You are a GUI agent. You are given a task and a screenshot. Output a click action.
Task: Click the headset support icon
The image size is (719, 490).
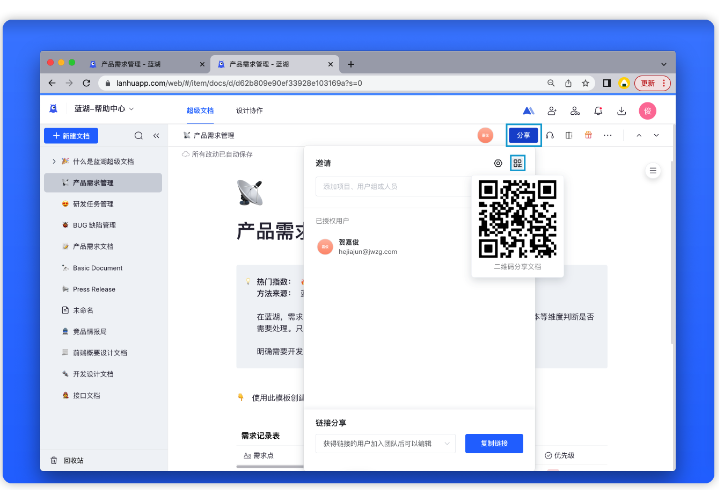(550, 135)
